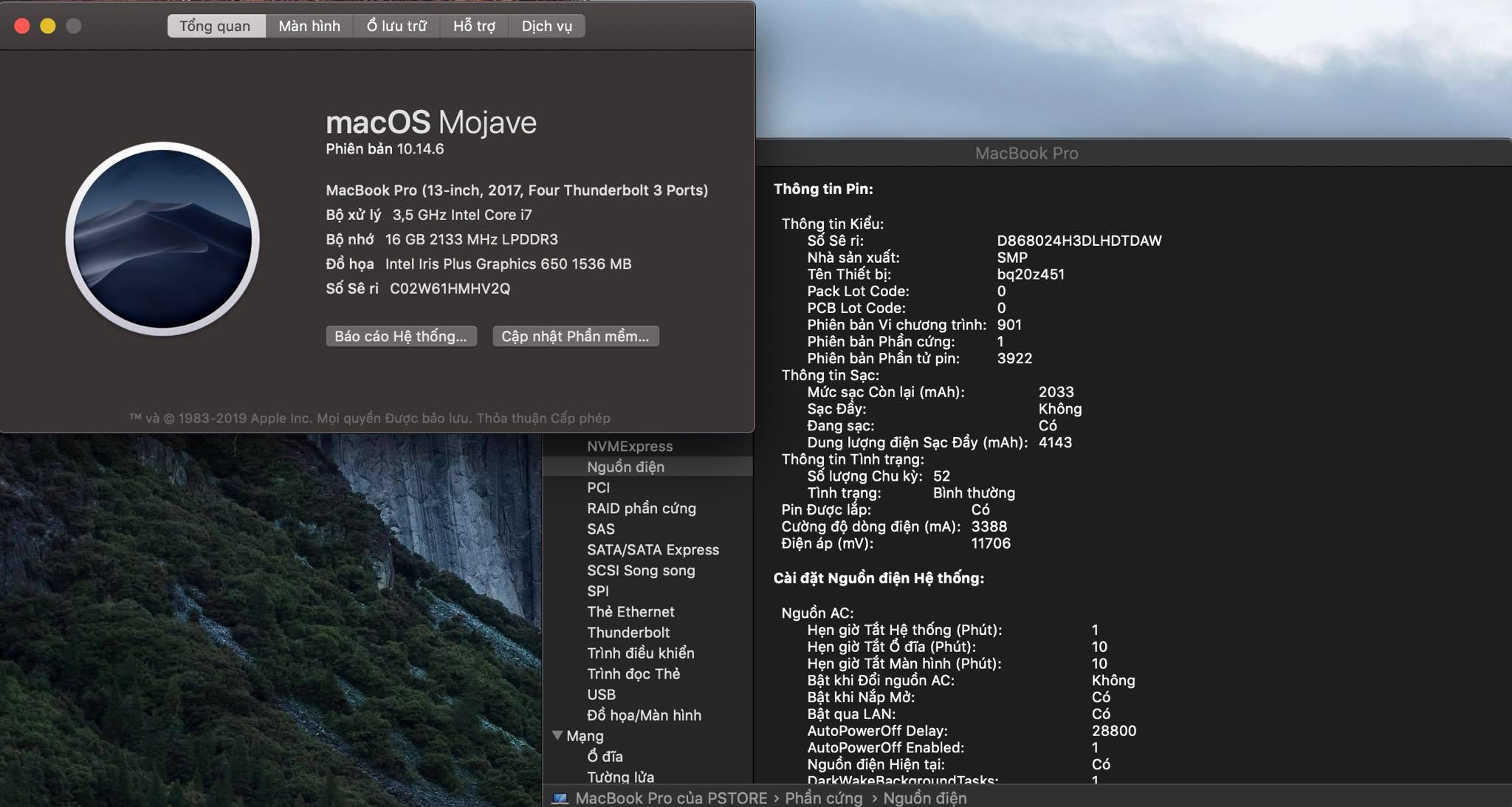This screenshot has width=1512, height=807.
Task: Select NVMExpress in sidebar
Action: pos(630,446)
